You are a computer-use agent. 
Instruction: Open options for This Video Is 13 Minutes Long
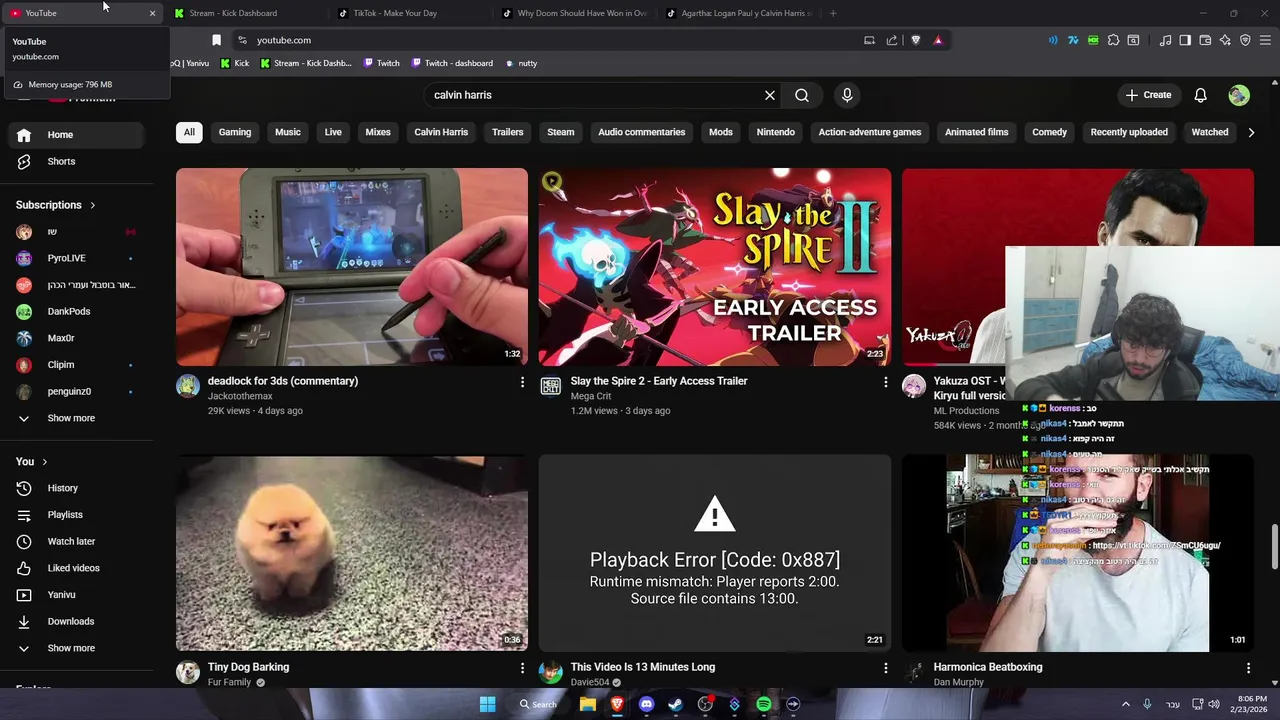pyautogui.click(x=885, y=668)
